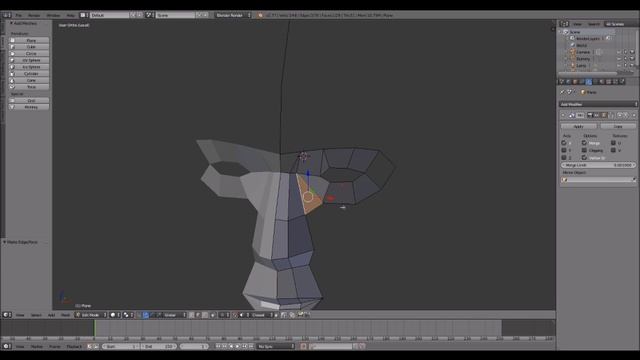Click the green current frame marker
The image size is (640, 360).
point(95,328)
